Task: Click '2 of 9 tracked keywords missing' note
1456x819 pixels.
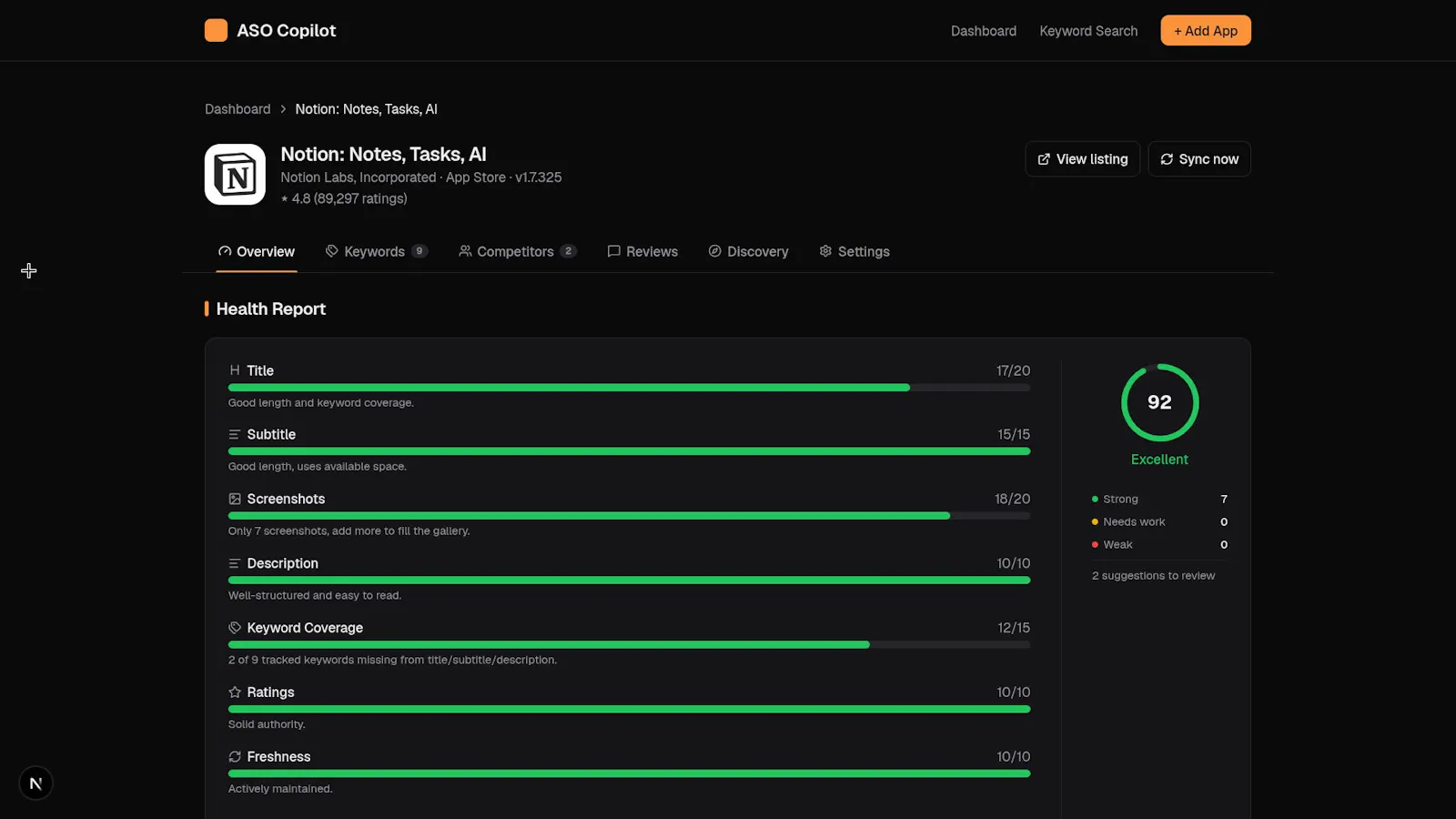Action: pyautogui.click(x=392, y=661)
